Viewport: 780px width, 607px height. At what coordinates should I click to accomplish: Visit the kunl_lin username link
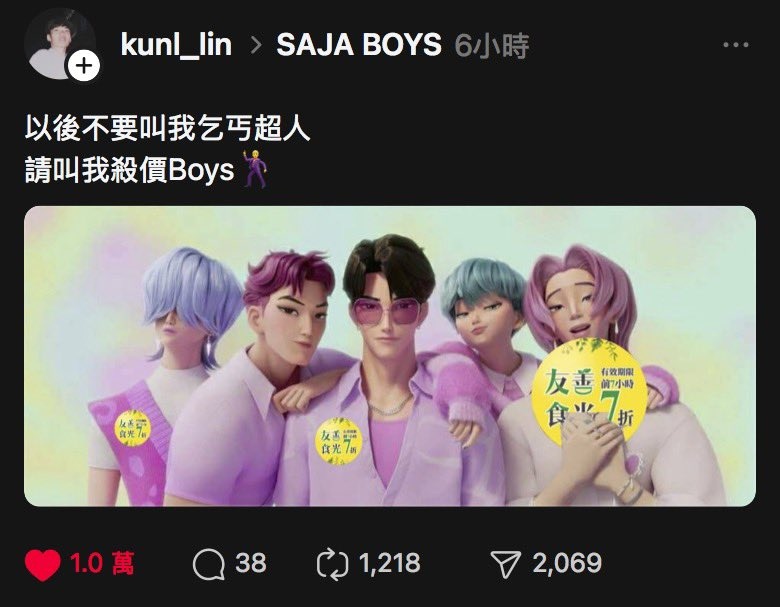pos(176,45)
